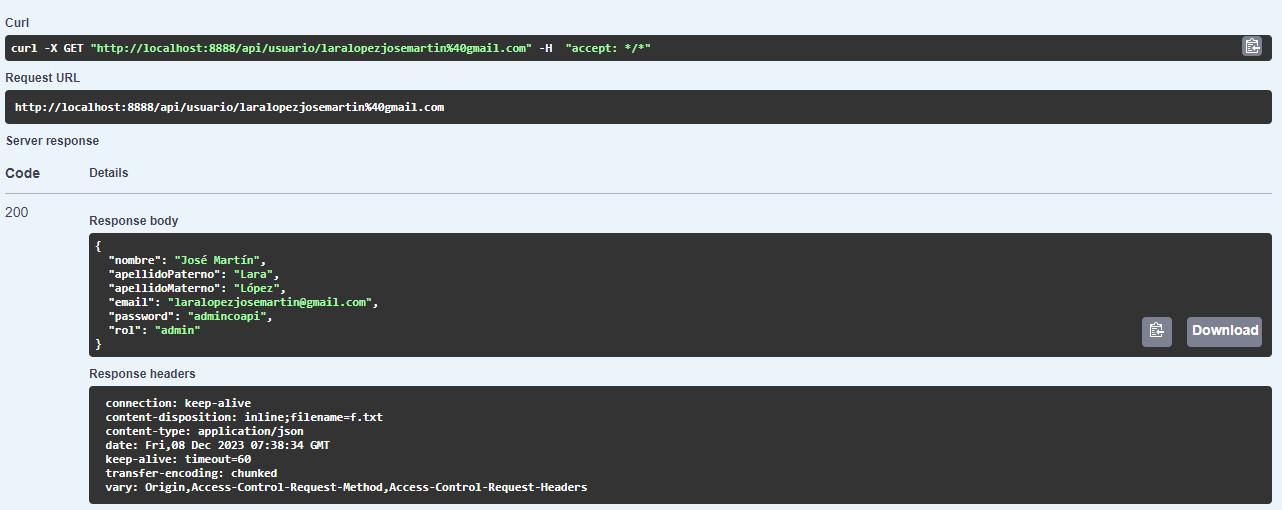1282x510 pixels.
Task: Click the email value in response body
Action: pyautogui.click(x=270, y=301)
